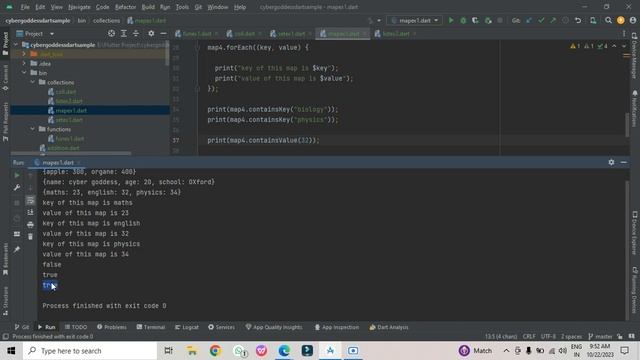Open the Navigate menu
The width and height of the screenshot is (640, 360).
point(79,7)
